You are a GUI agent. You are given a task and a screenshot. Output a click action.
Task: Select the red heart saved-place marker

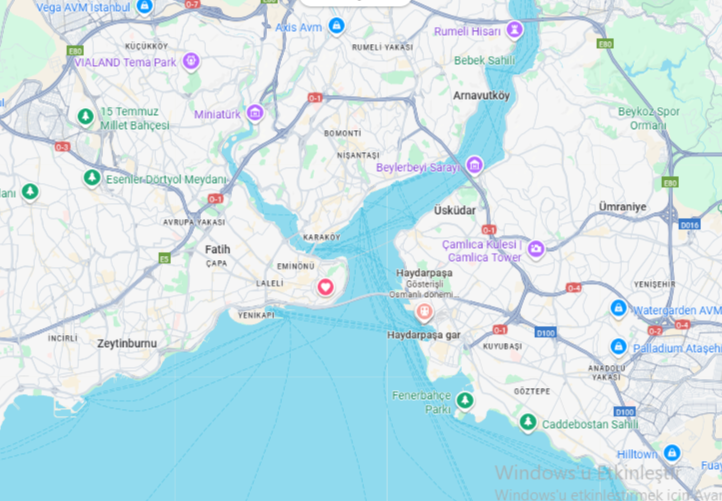coord(325,287)
